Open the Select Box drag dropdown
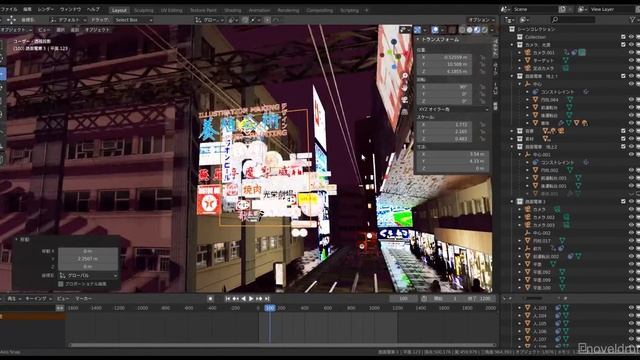 (x=133, y=20)
